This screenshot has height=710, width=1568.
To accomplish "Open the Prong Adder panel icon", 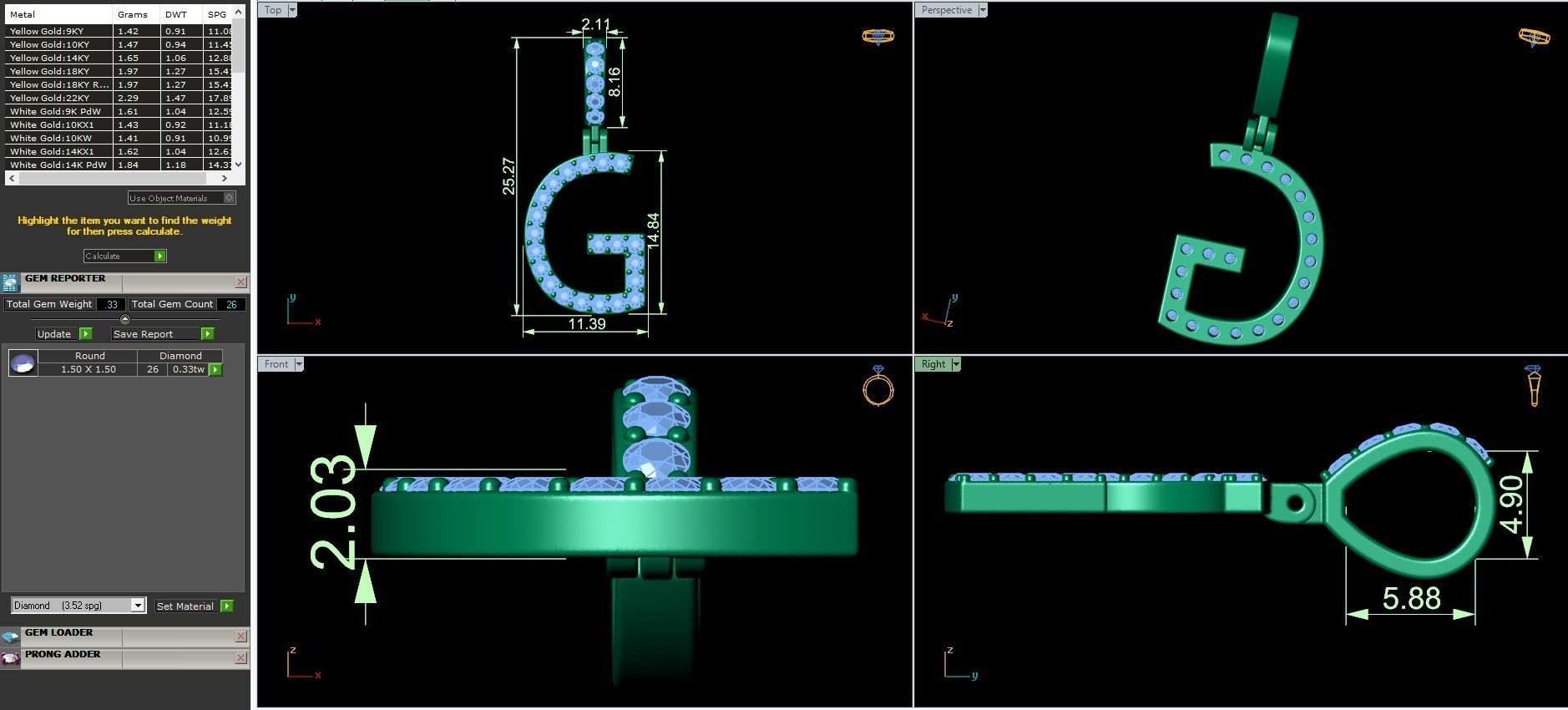I will [x=10, y=658].
